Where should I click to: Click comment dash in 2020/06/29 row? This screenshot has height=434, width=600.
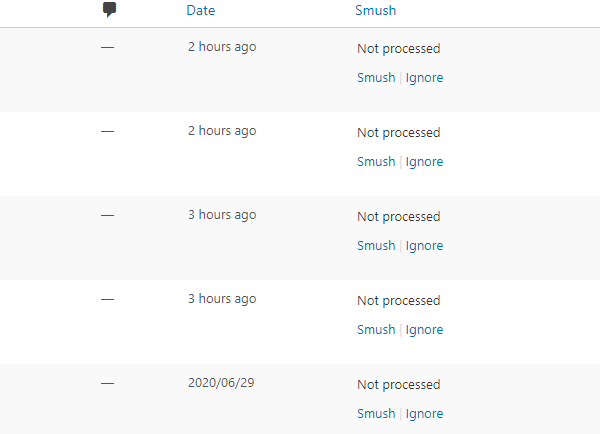pyautogui.click(x=108, y=383)
